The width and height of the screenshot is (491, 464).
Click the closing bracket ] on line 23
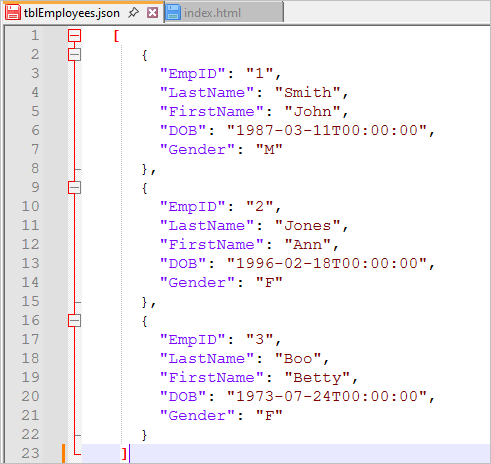pos(124,454)
